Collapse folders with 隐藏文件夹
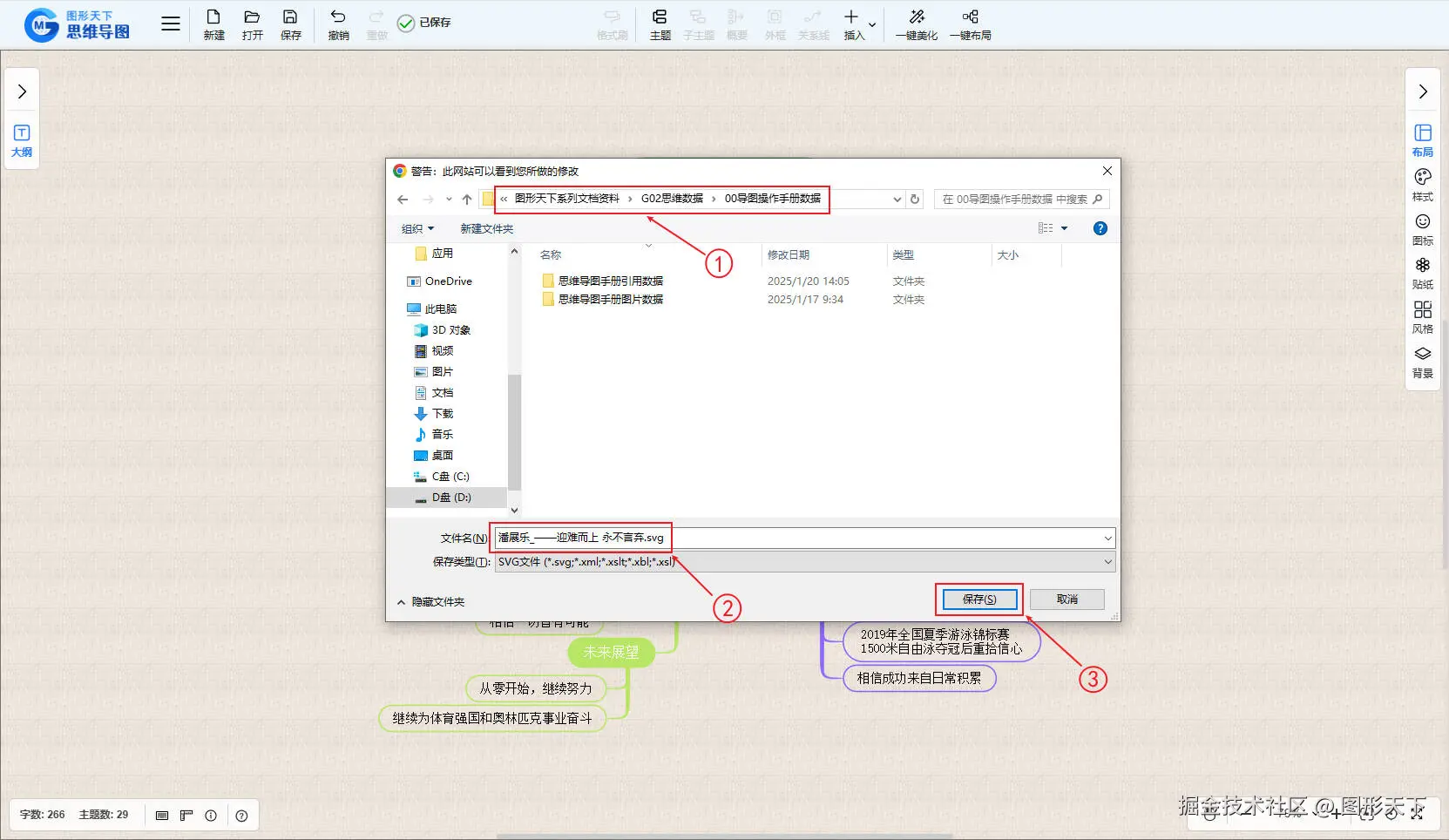The height and width of the screenshot is (840, 1449). [x=431, y=602]
